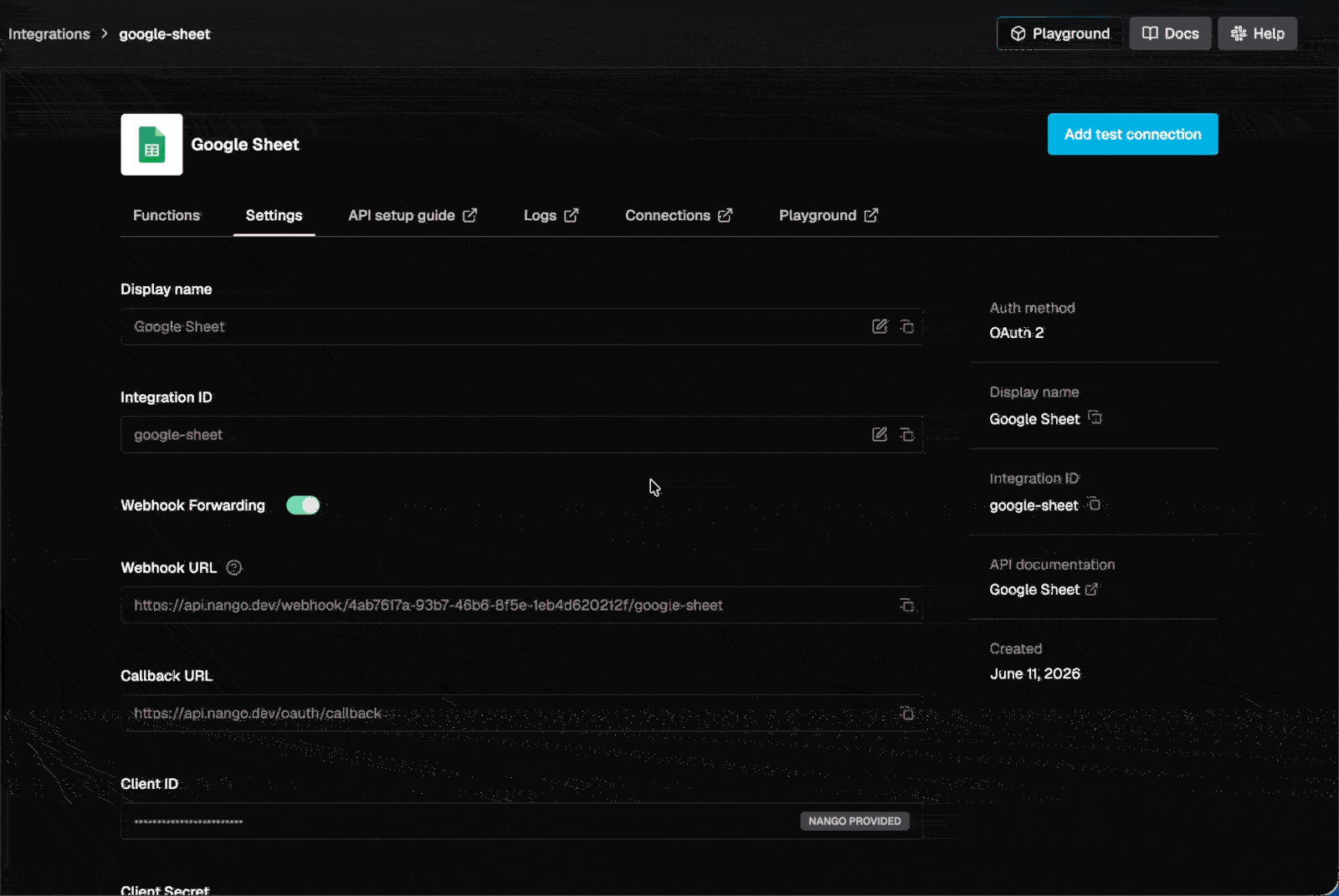Viewport: 1339px width, 896px height.
Task: Click external link icon beside API documentation Google Sheet
Action: [x=1091, y=590]
